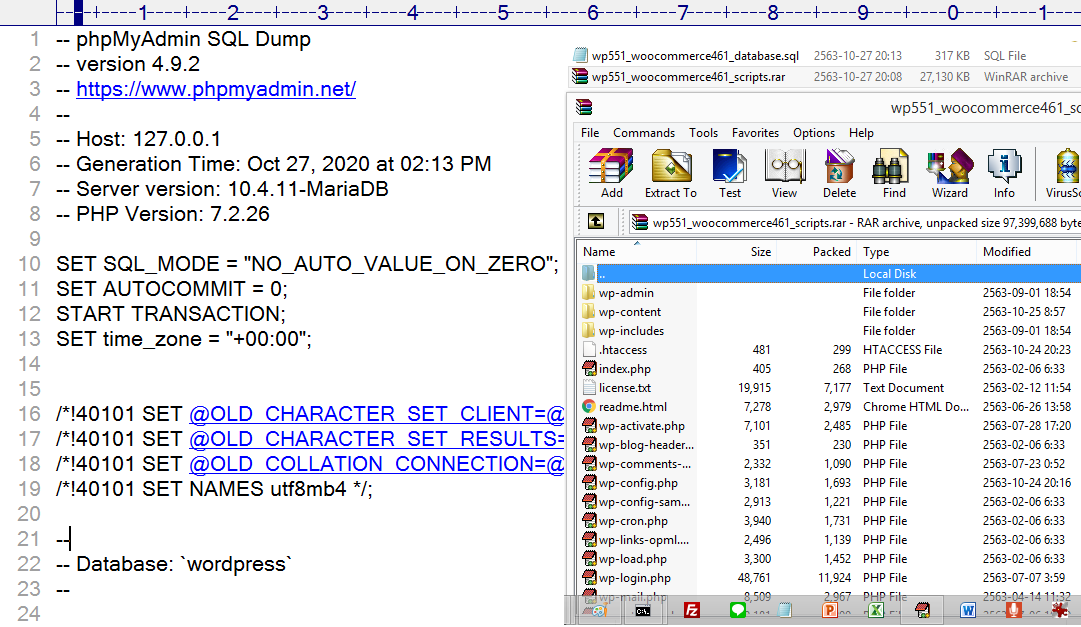1081x627 pixels.
Task: Sort archive list by Size column
Action: pos(760,252)
